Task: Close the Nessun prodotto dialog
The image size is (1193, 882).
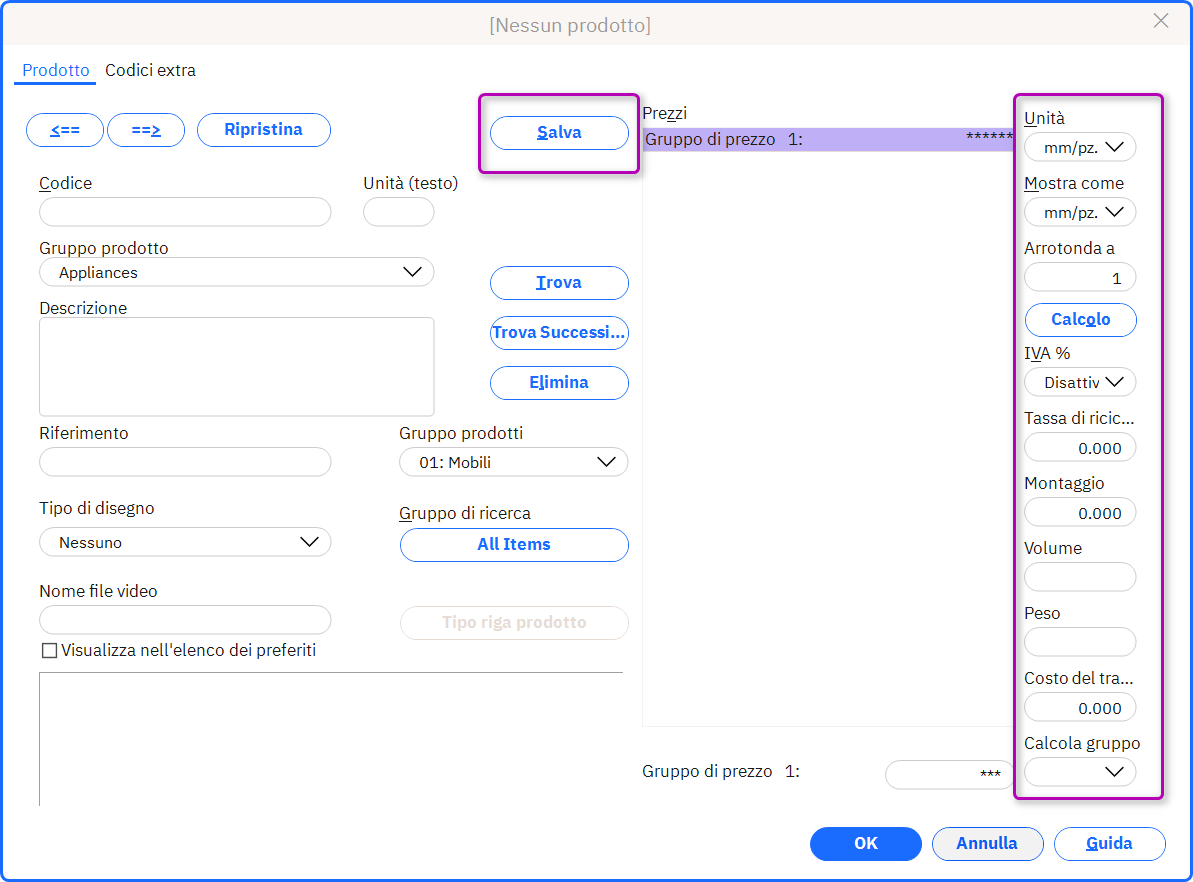Action: [1160, 21]
